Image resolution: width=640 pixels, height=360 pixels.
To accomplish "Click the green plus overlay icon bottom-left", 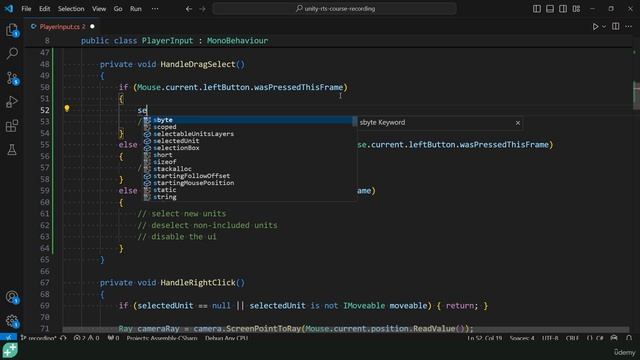I will [x=10, y=350].
